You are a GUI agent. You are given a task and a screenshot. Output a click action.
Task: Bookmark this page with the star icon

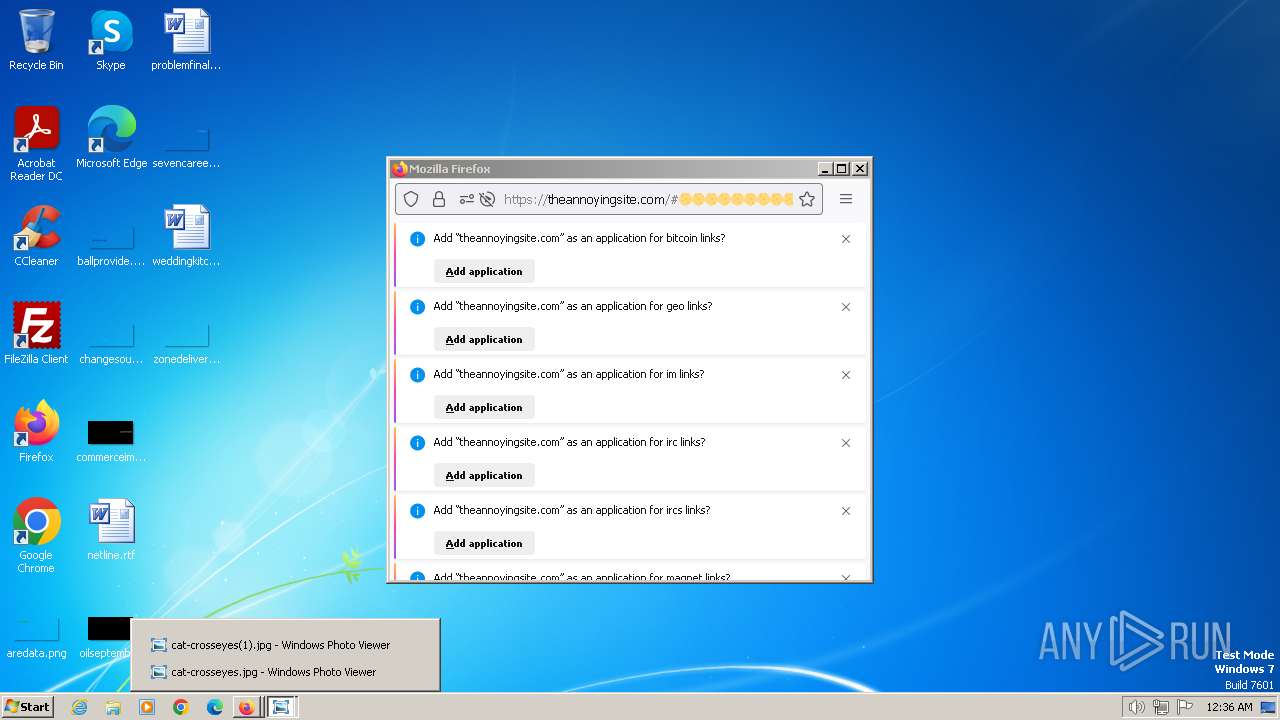[807, 199]
